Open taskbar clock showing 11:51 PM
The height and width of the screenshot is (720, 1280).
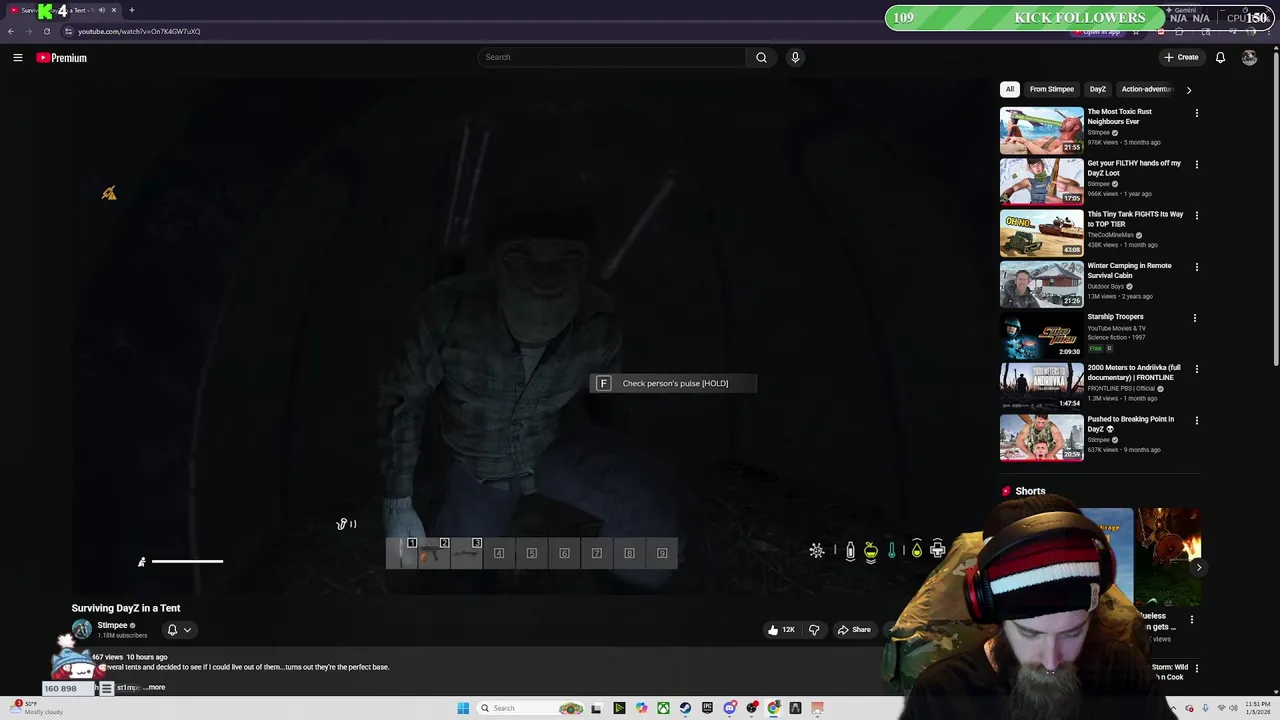point(1256,708)
